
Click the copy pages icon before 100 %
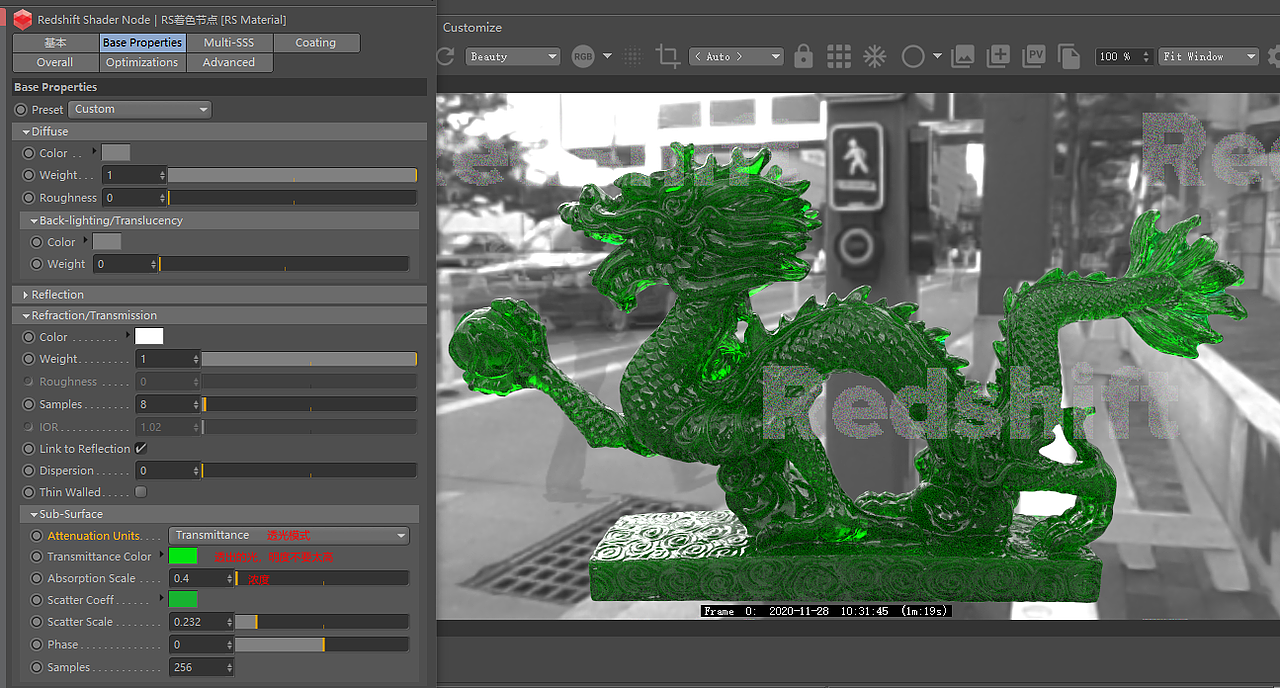pos(1069,57)
